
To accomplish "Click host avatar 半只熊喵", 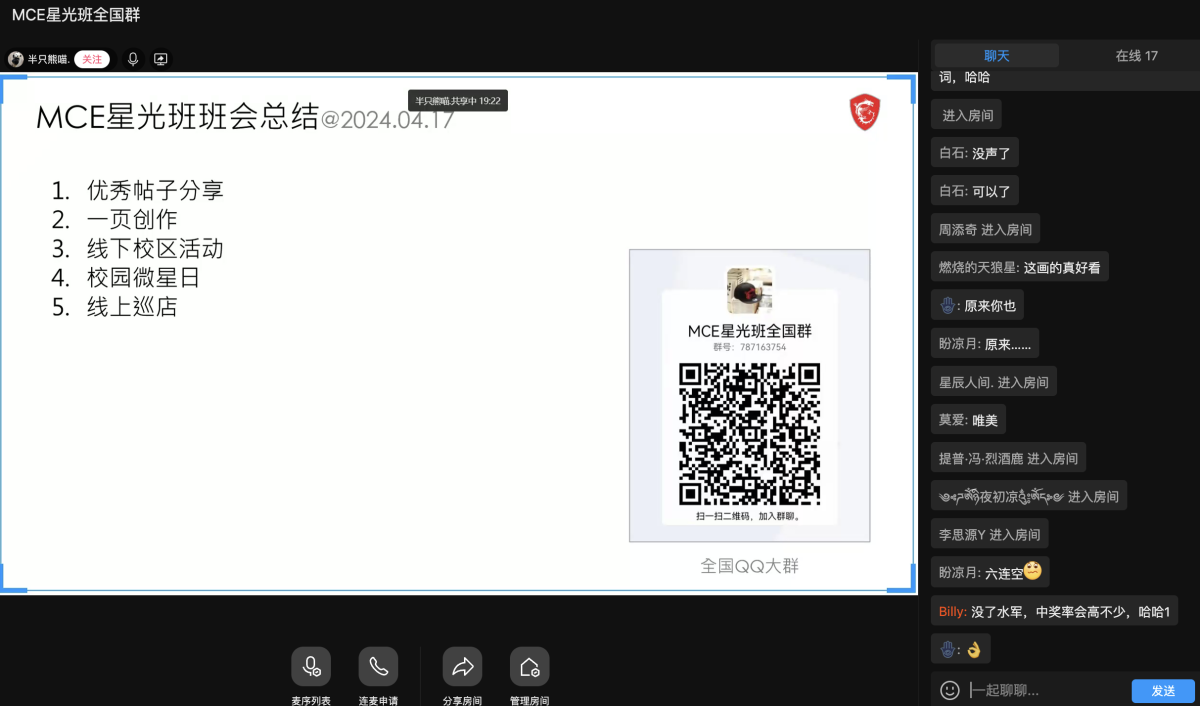I will [x=16, y=59].
